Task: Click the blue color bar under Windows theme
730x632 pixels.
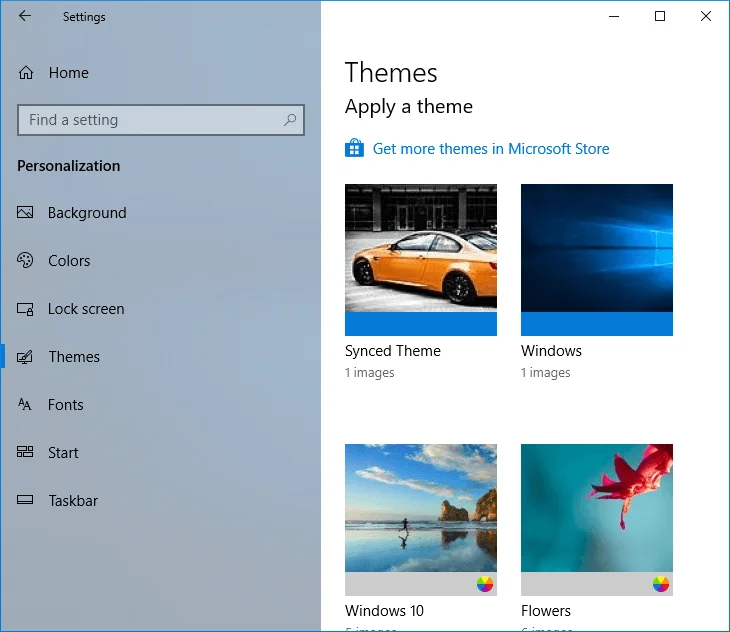Action: pyautogui.click(x=597, y=324)
